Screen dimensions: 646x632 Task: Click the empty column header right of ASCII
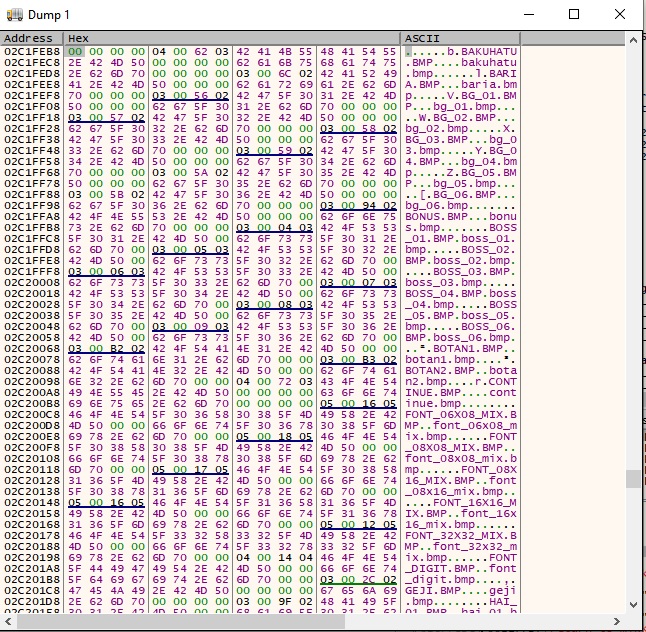click(x=572, y=38)
